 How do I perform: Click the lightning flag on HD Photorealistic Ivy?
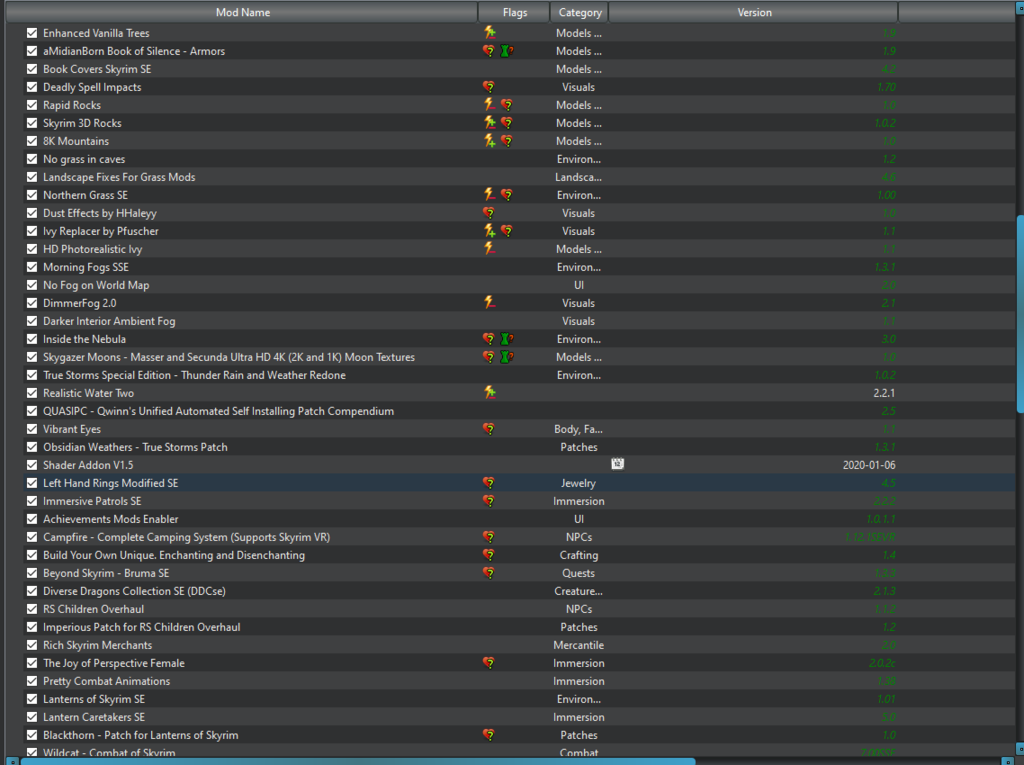click(x=489, y=249)
